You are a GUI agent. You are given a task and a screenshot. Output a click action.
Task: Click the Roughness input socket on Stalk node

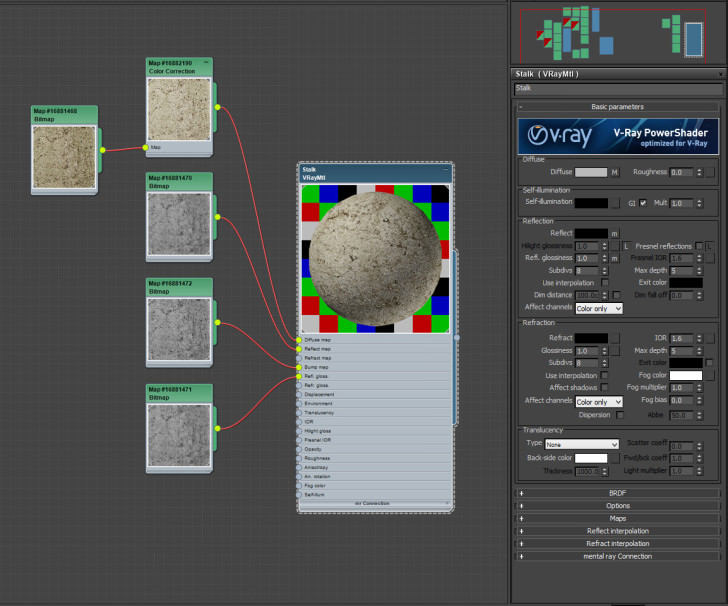coord(299,458)
